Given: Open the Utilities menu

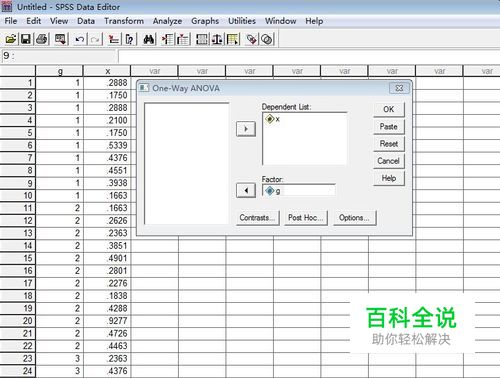Looking at the screenshot, I should point(242,21).
